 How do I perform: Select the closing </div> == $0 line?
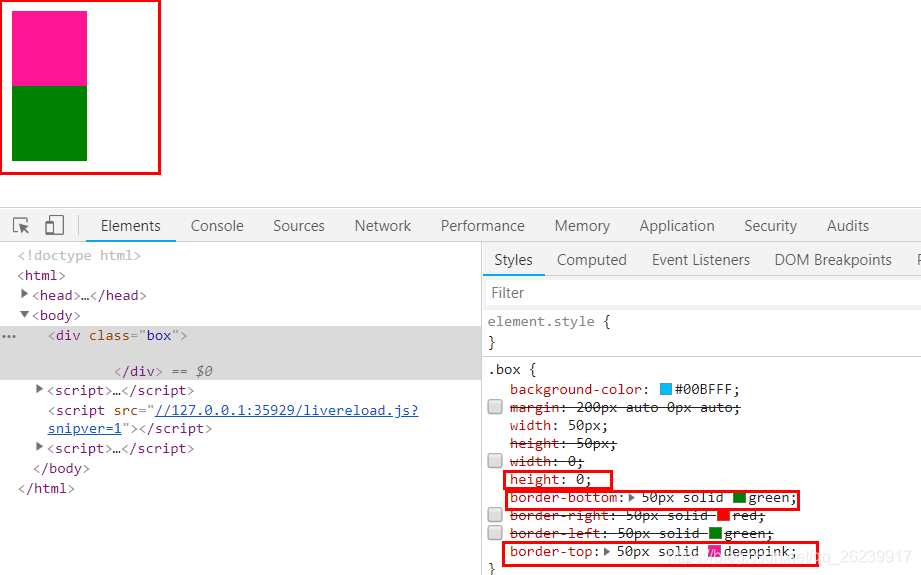(x=163, y=371)
